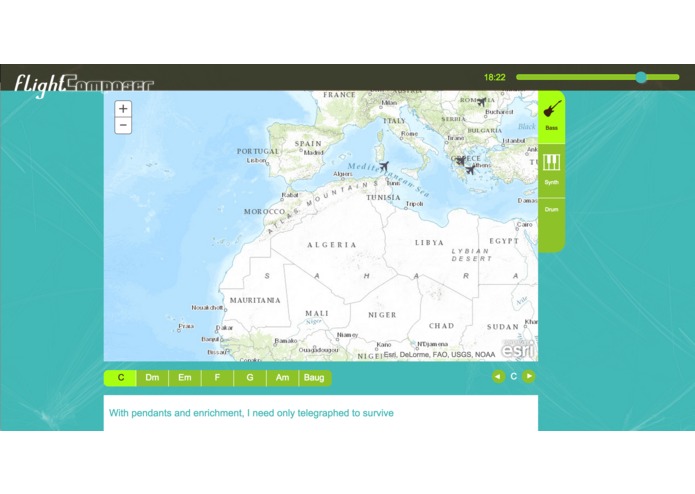The image size is (695, 494).
Task: Click the 18:22 time display
Action: [x=495, y=77]
